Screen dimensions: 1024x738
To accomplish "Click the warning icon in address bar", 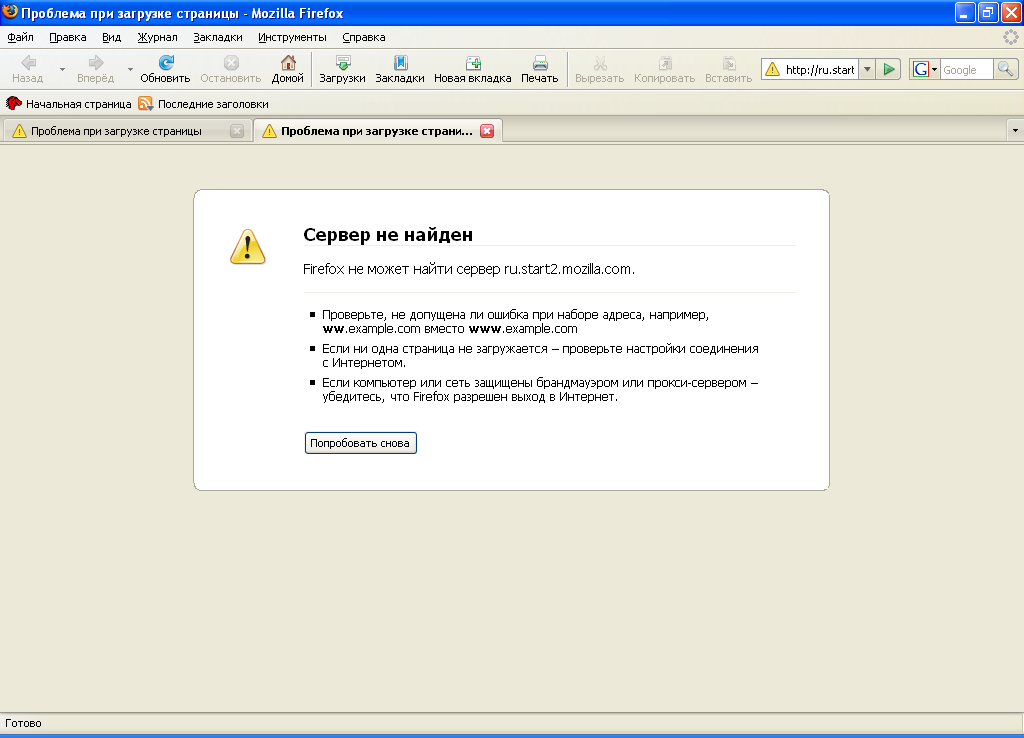I will [773, 69].
